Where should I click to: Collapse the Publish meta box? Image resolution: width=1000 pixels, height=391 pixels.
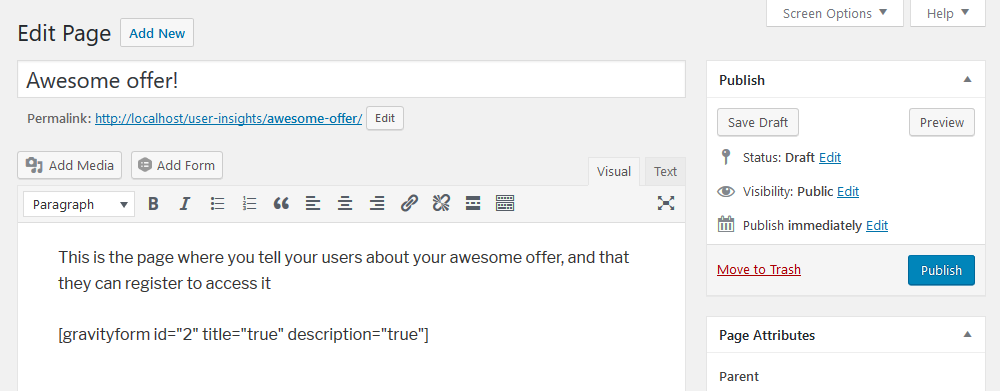point(967,80)
